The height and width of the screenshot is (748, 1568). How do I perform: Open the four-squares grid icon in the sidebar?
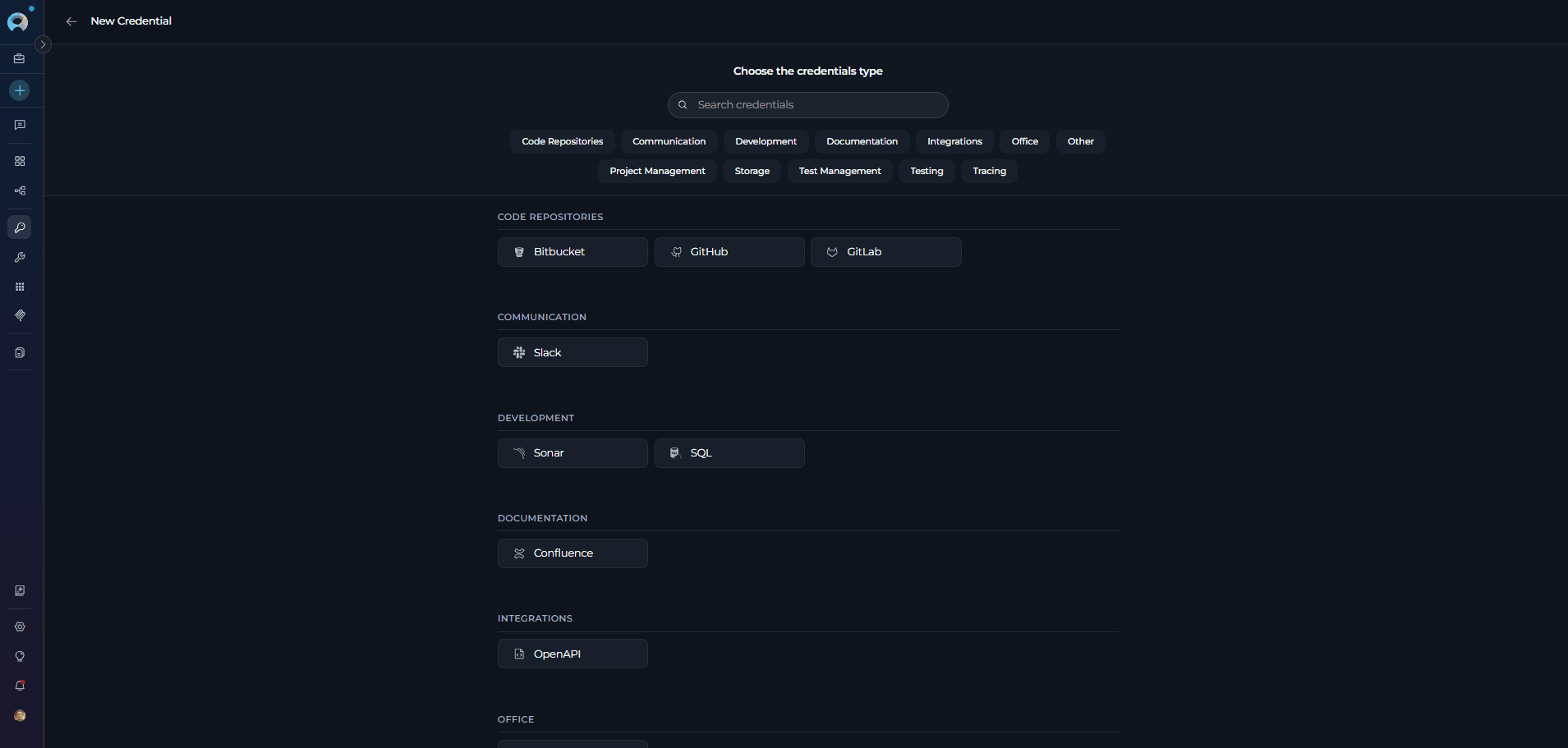[x=20, y=161]
